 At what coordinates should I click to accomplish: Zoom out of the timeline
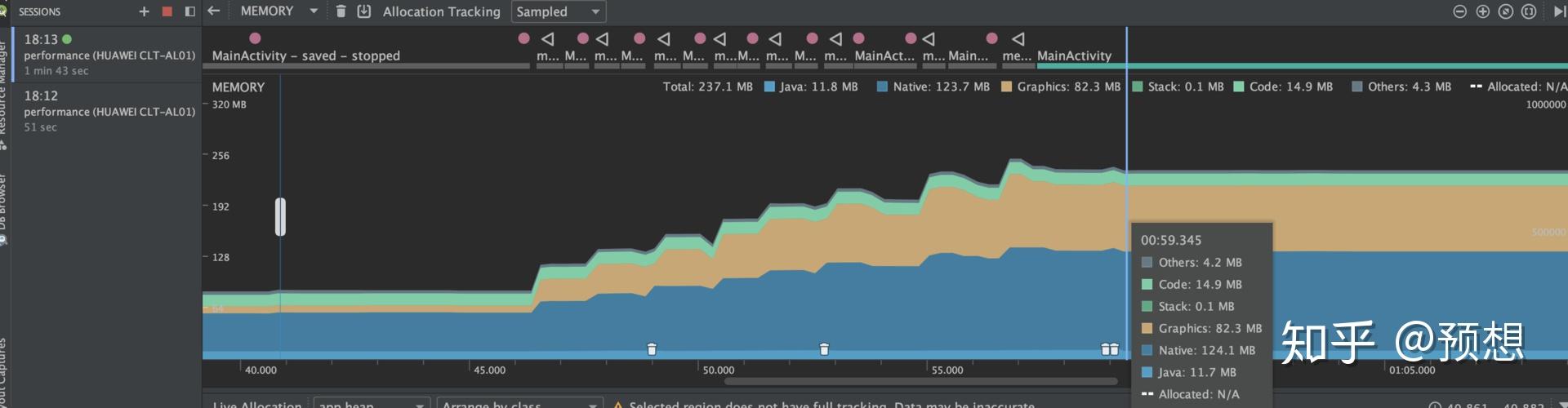click(x=1460, y=11)
